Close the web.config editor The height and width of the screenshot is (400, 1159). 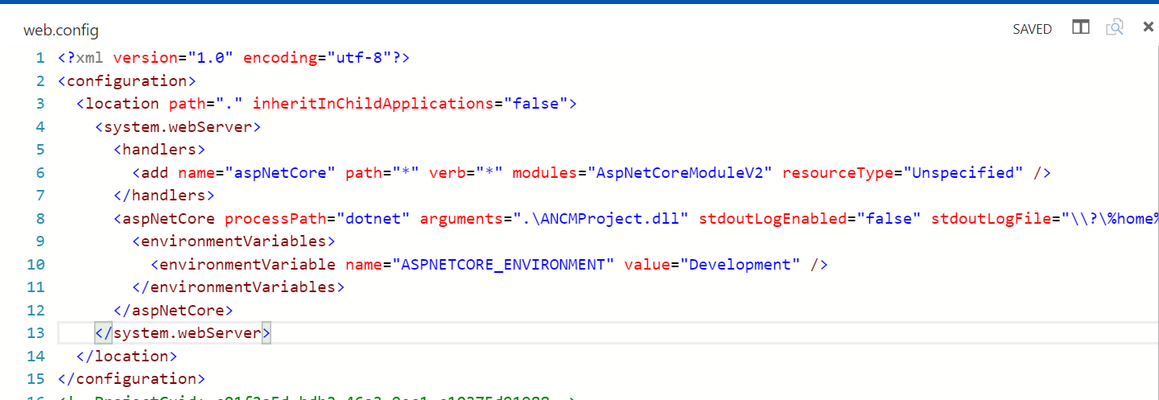(1148, 28)
